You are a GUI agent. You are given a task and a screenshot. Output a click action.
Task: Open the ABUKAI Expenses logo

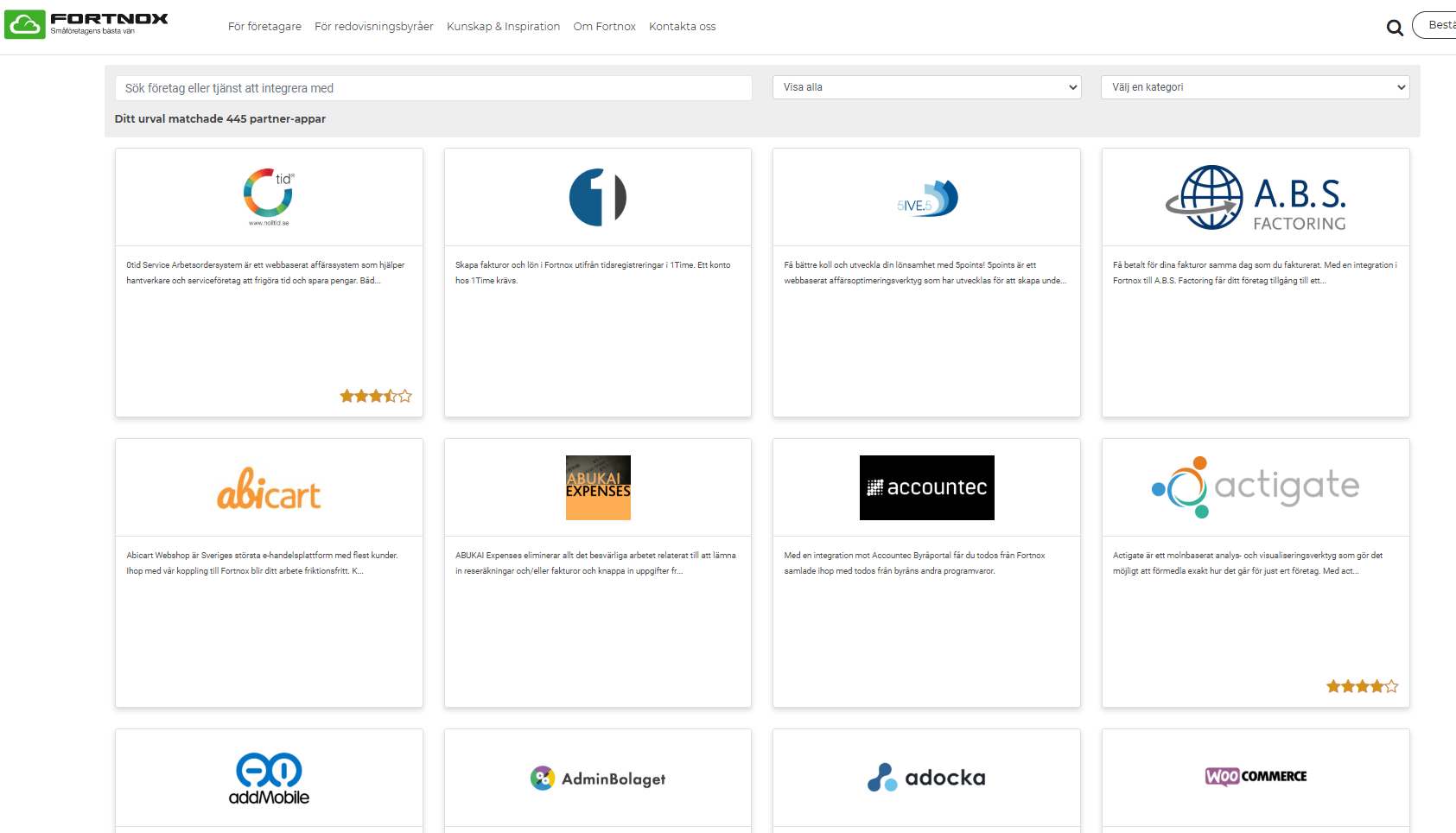[x=598, y=487]
